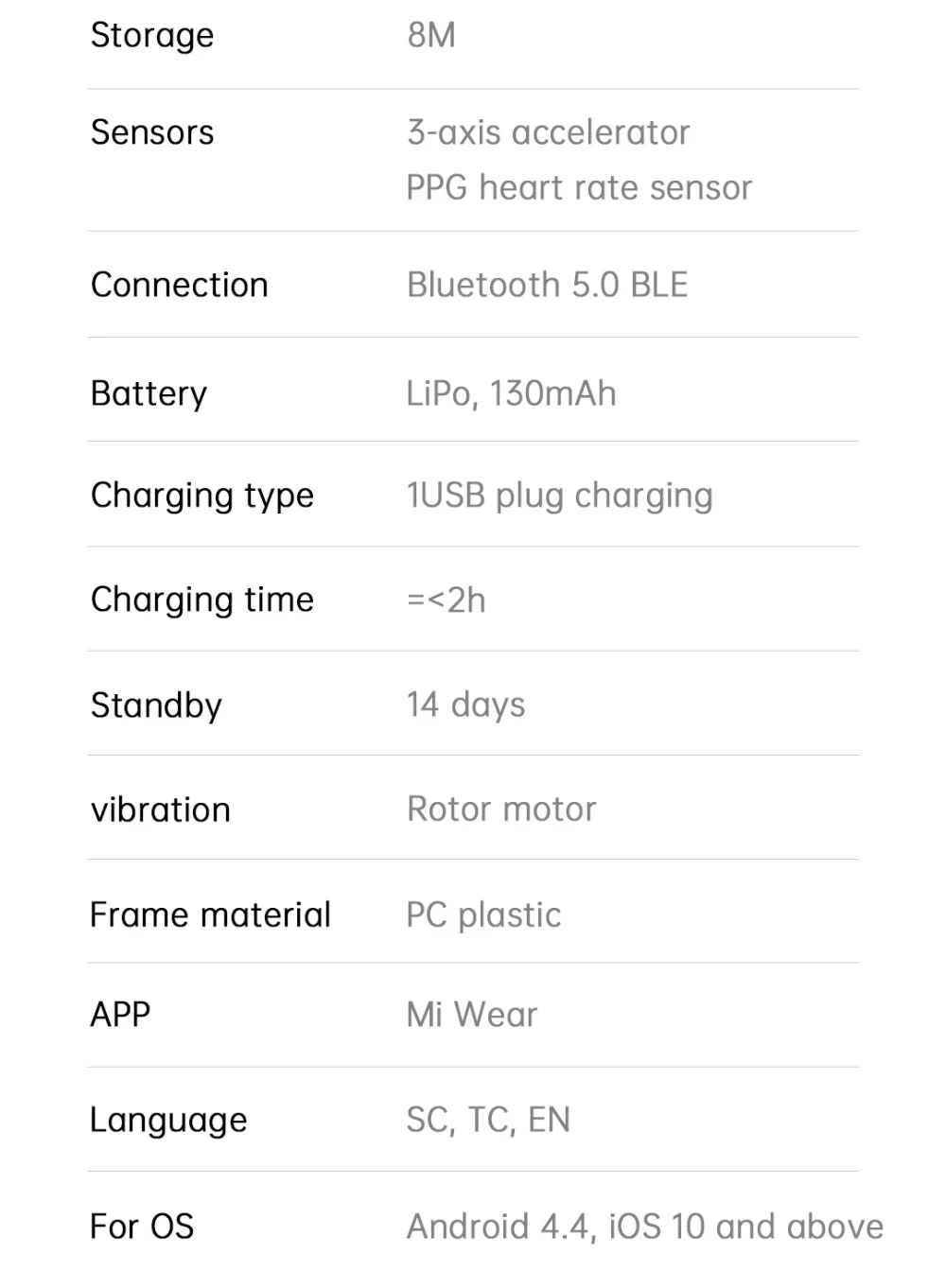Click the 3-axis accelerator text

(x=549, y=133)
